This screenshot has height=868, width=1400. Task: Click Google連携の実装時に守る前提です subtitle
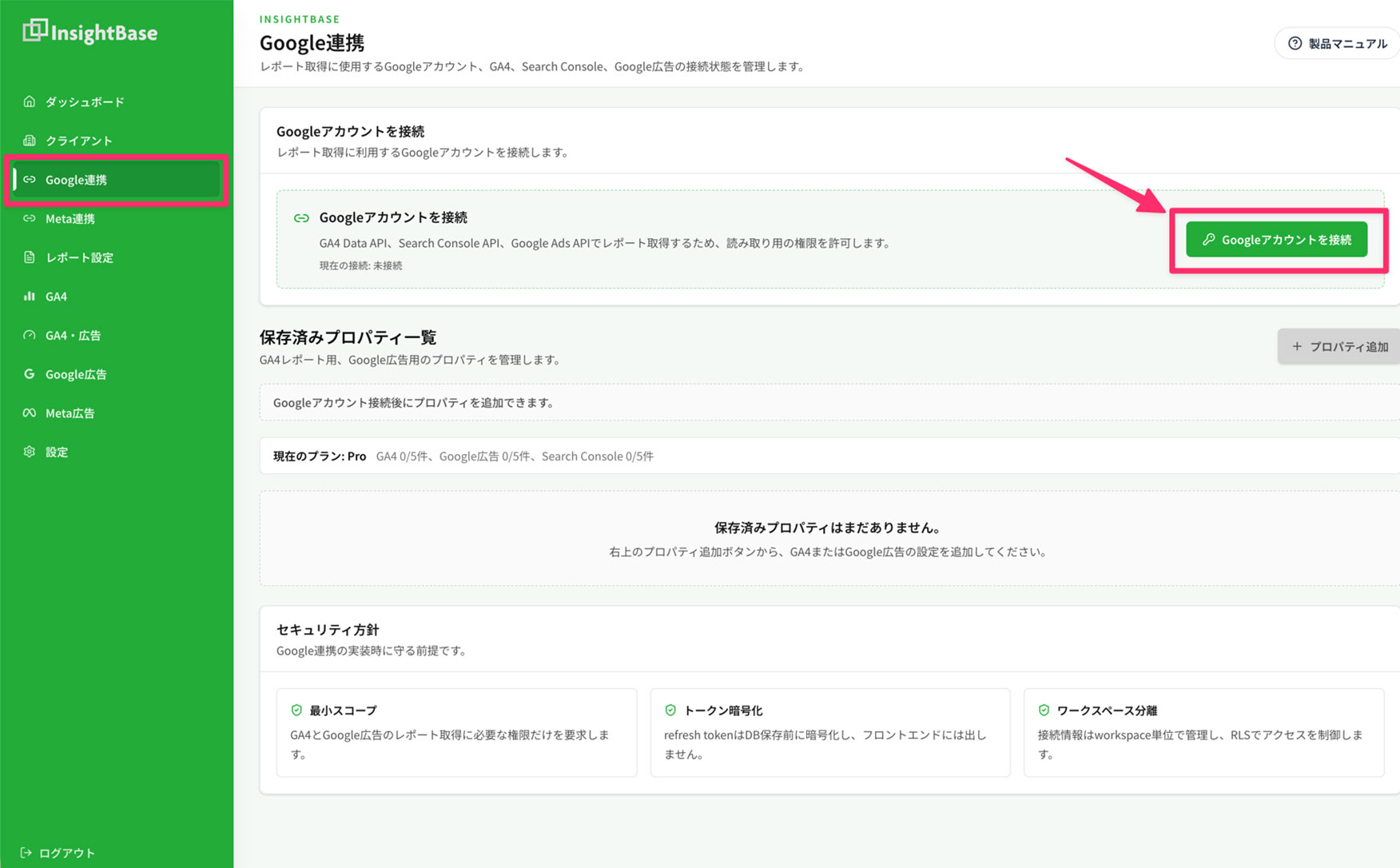(372, 651)
